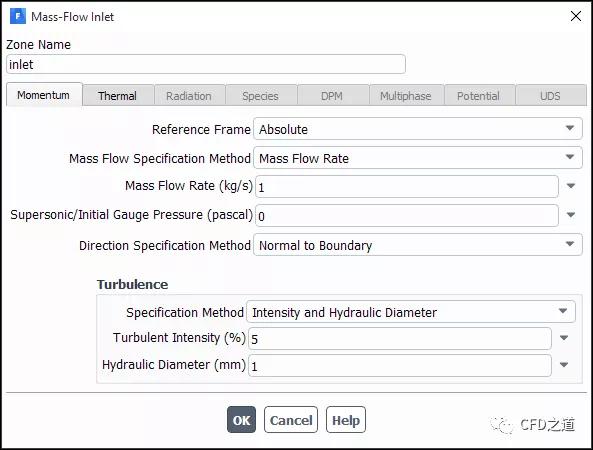
Task: Click the Zone Name input field
Action: pyautogui.click(x=206, y=64)
